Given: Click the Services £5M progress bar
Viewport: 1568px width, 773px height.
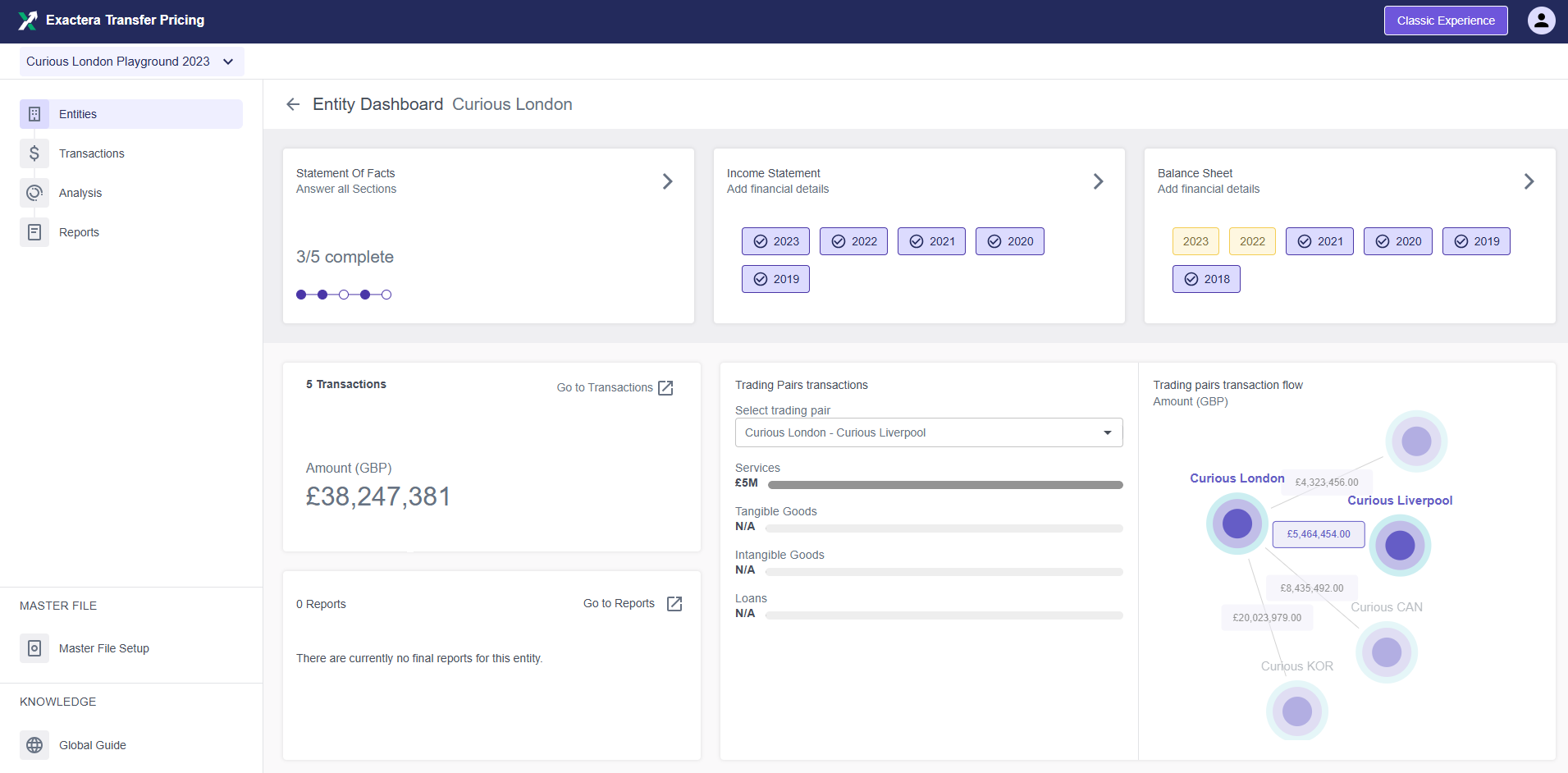Looking at the screenshot, I should [x=944, y=484].
